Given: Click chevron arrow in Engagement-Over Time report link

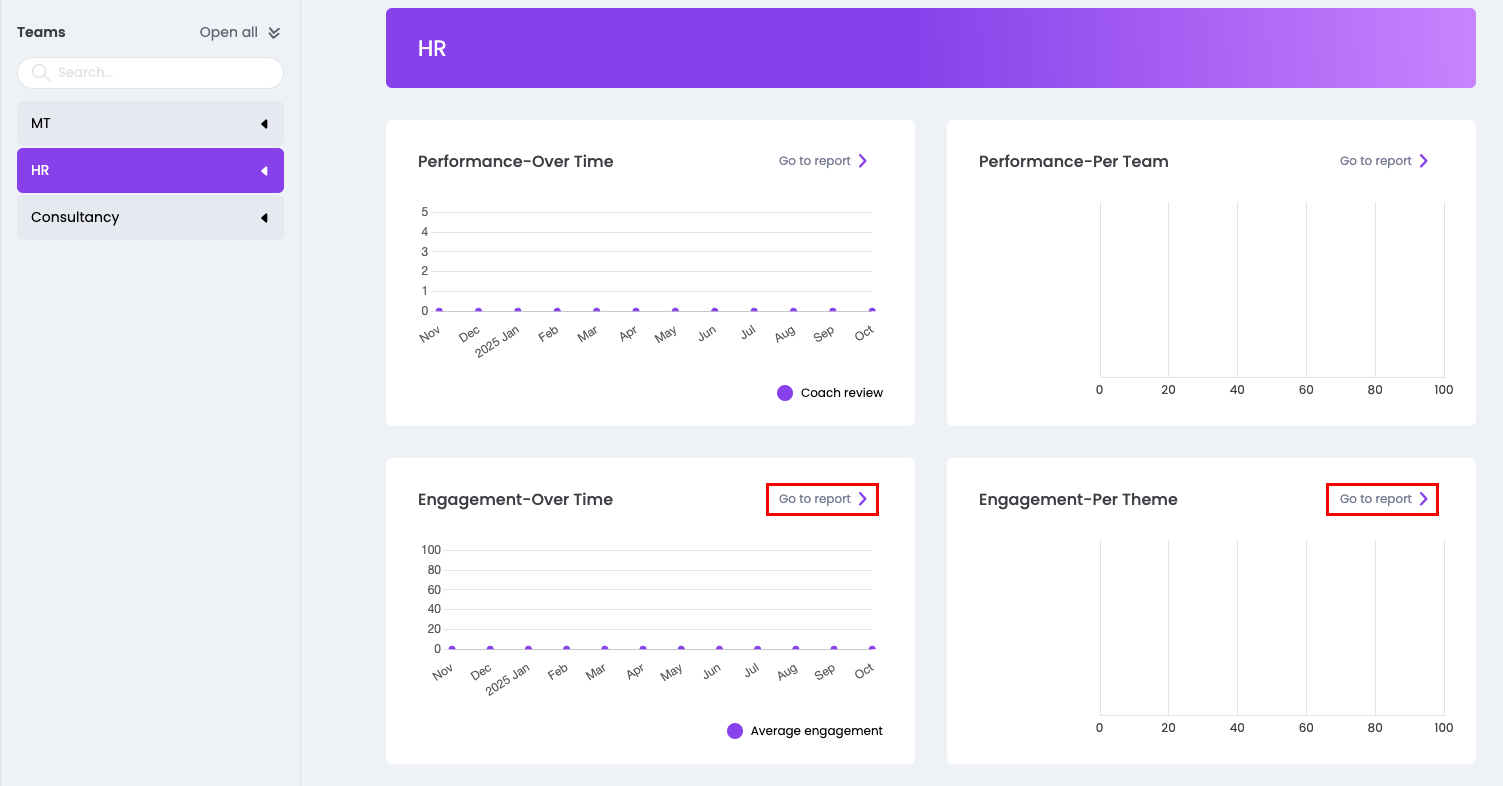Looking at the screenshot, I should [x=863, y=499].
